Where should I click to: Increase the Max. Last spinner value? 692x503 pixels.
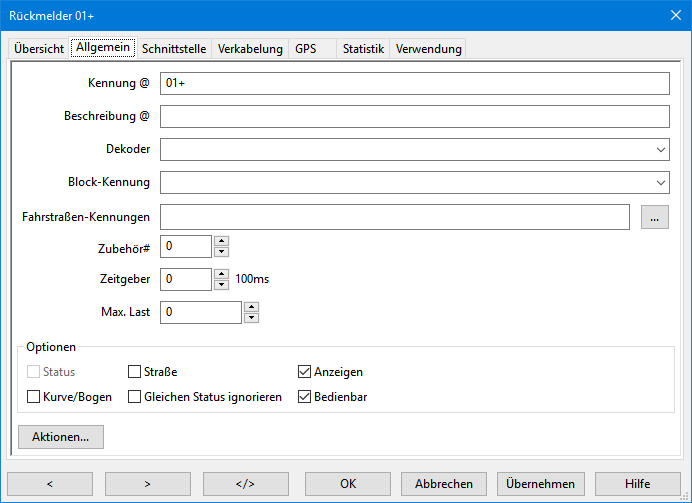click(252, 307)
